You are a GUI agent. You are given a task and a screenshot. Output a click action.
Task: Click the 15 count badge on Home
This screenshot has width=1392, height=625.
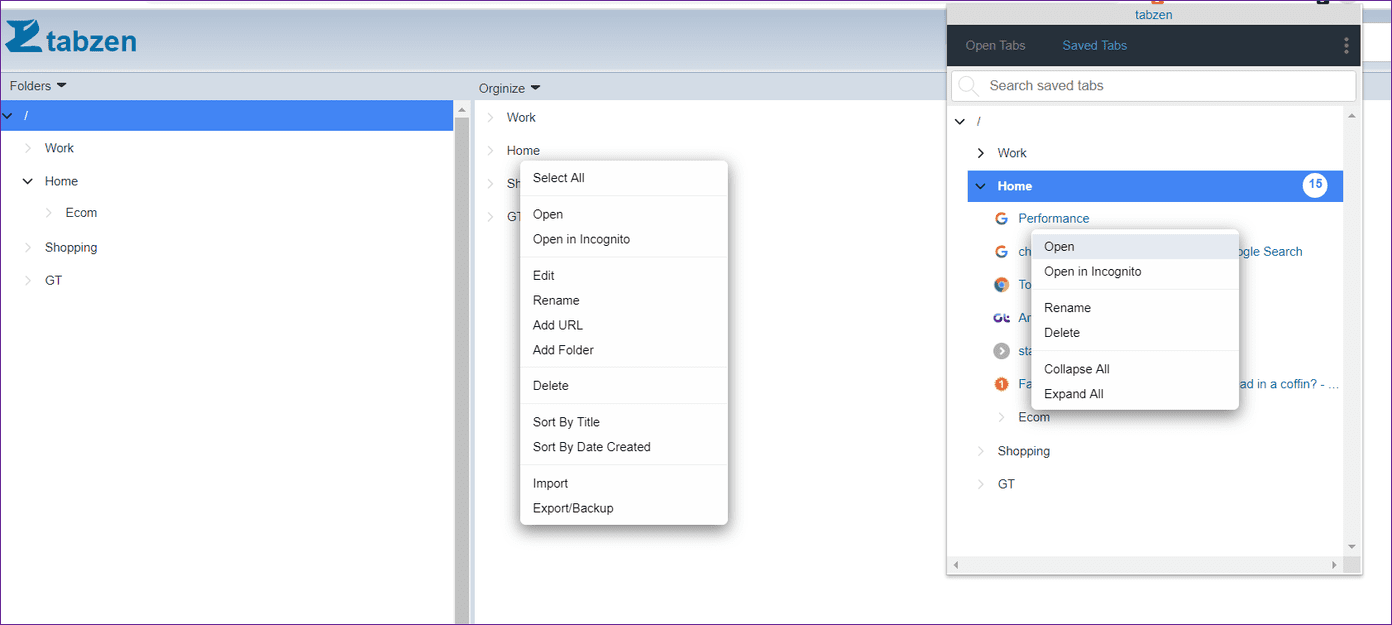click(x=1315, y=185)
